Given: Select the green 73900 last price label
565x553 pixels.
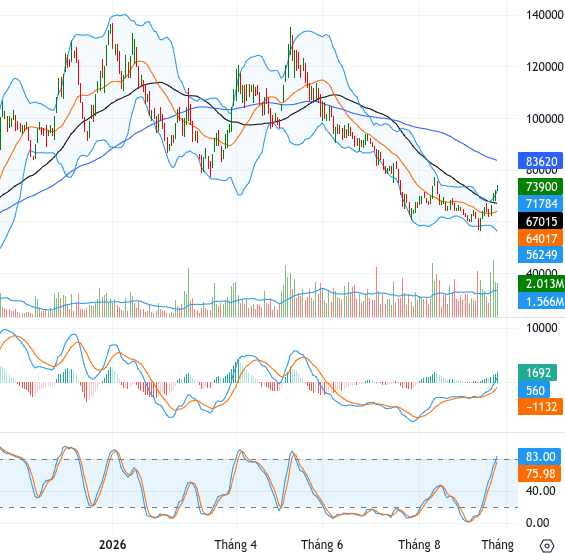Looking at the screenshot, I should click(x=540, y=187).
